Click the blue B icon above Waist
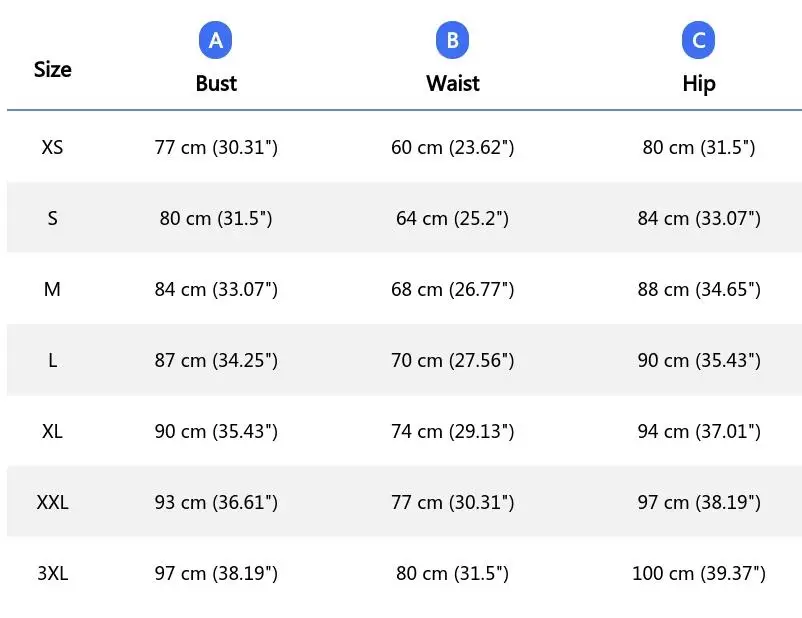802x618 pixels. click(x=452, y=40)
